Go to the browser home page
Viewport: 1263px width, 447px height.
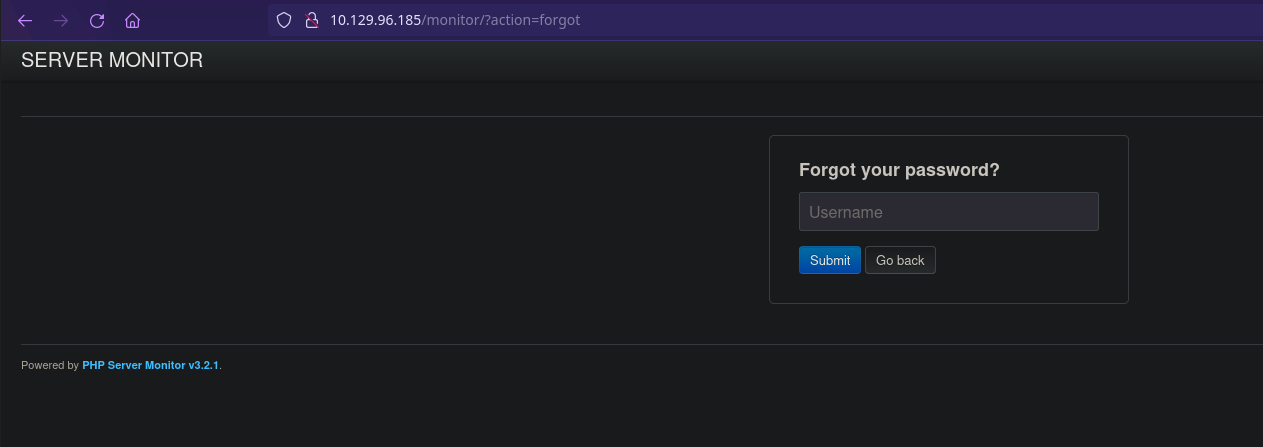point(132,20)
